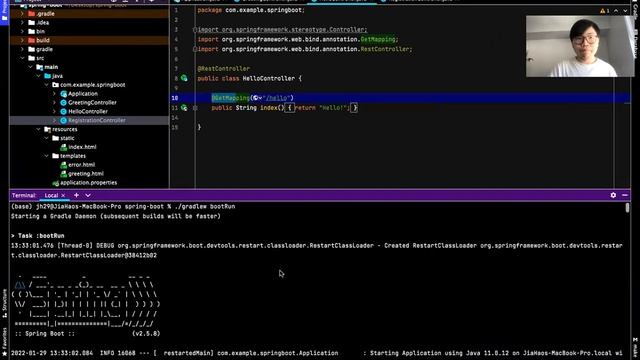The image size is (640, 360).
Task: Open terminal settings gear
Action: (x=613, y=195)
